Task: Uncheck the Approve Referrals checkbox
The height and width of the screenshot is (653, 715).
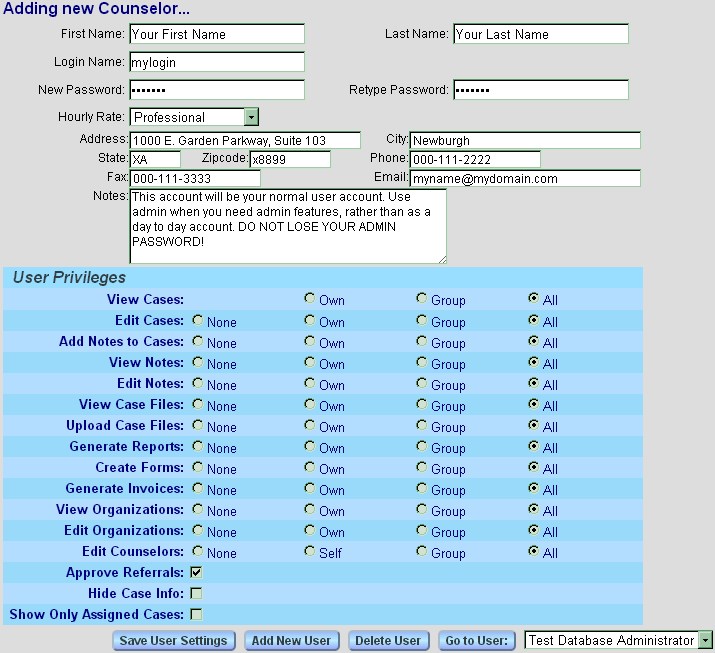Action: point(196,573)
